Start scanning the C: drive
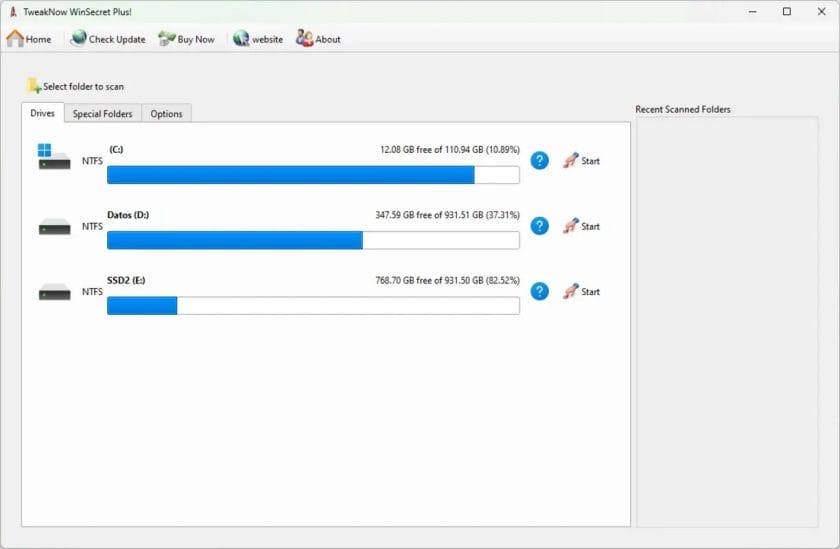Image resolution: width=840 pixels, height=549 pixels. tap(581, 160)
